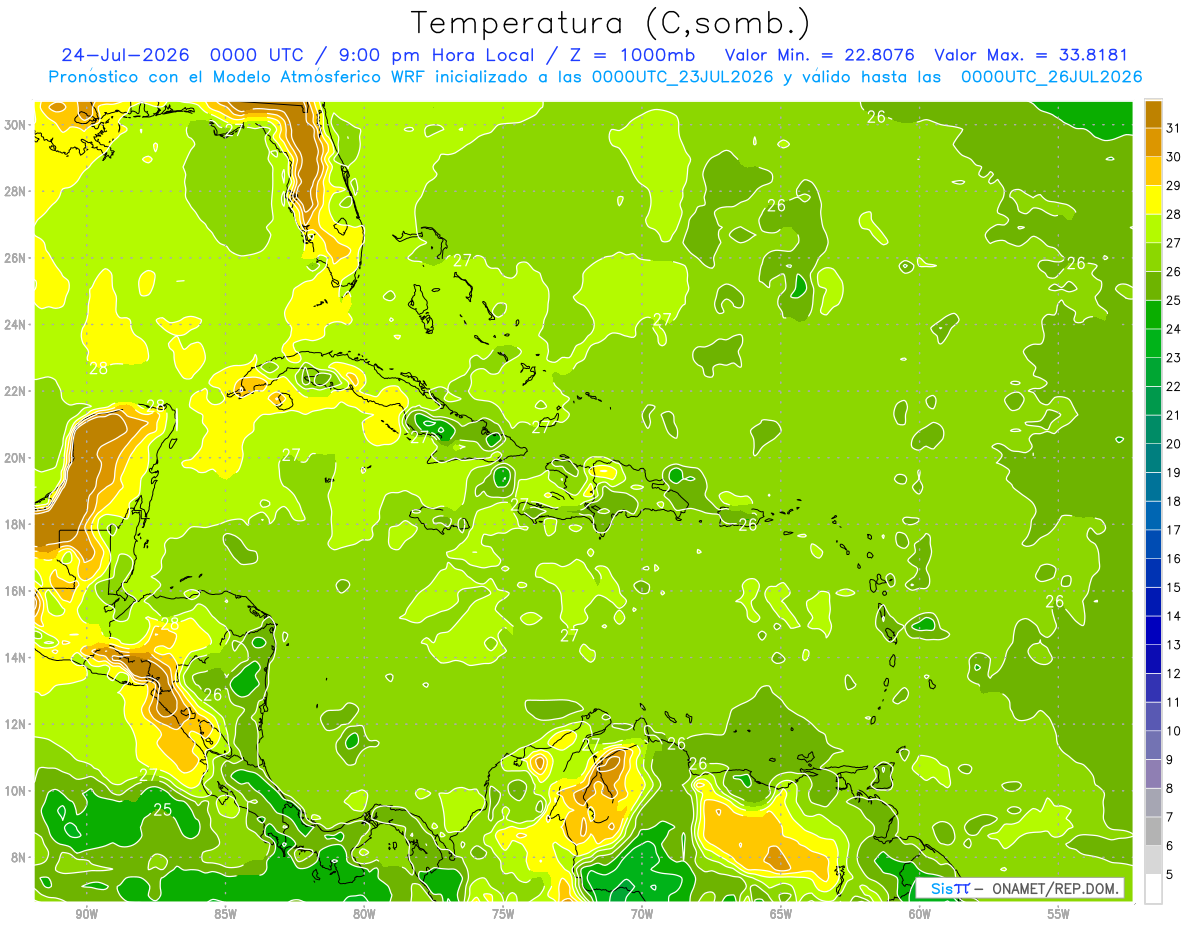
Task: Click the '26N' latitude axis label
Action: (16, 258)
